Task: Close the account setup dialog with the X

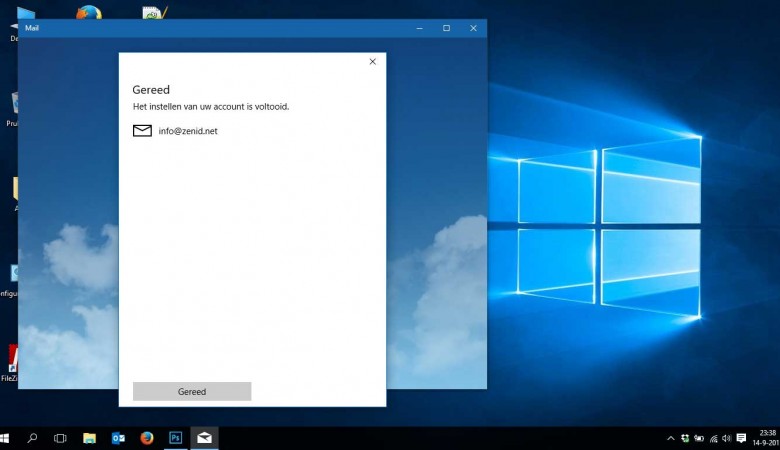Action: click(x=373, y=62)
